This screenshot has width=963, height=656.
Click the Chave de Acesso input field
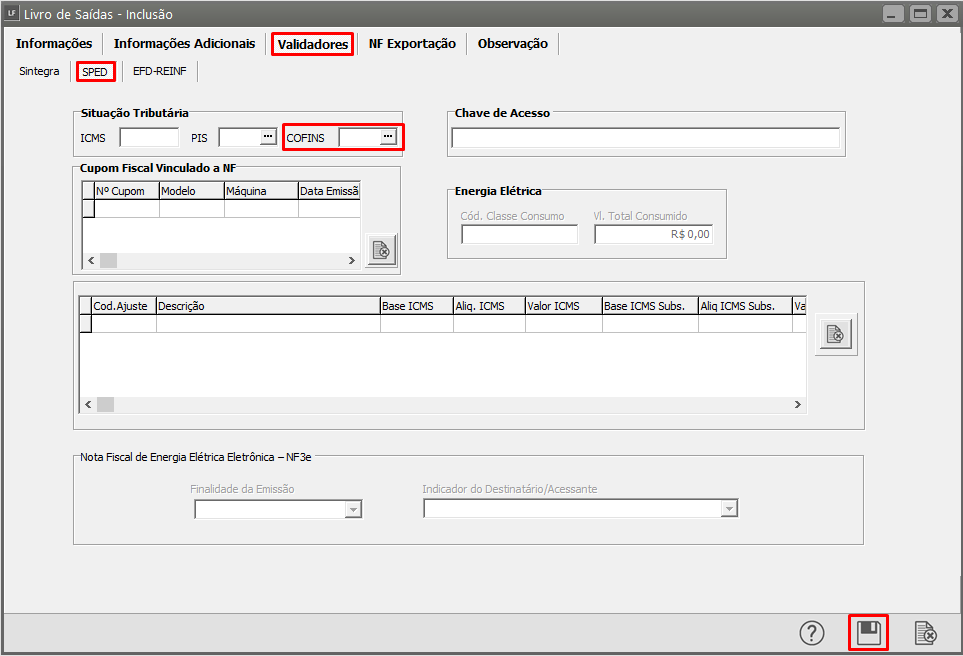point(645,138)
